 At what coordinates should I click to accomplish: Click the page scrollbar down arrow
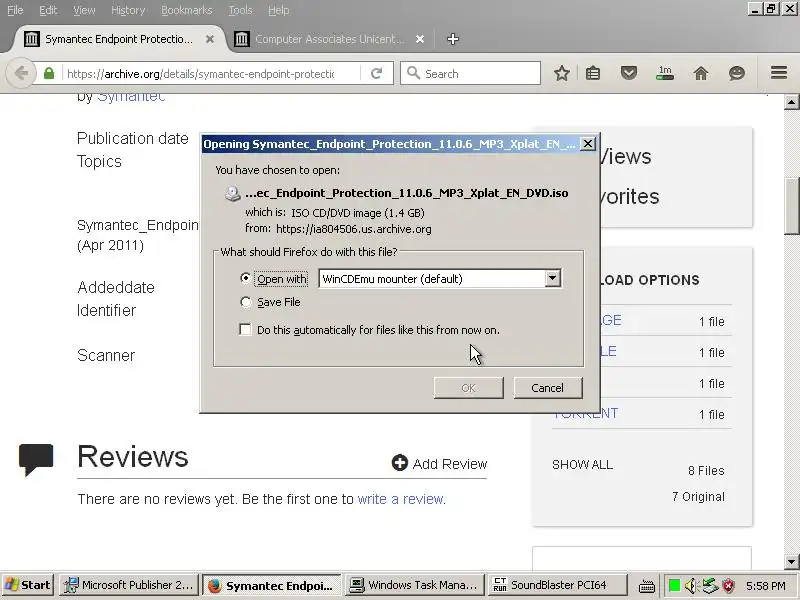click(792, 562)
